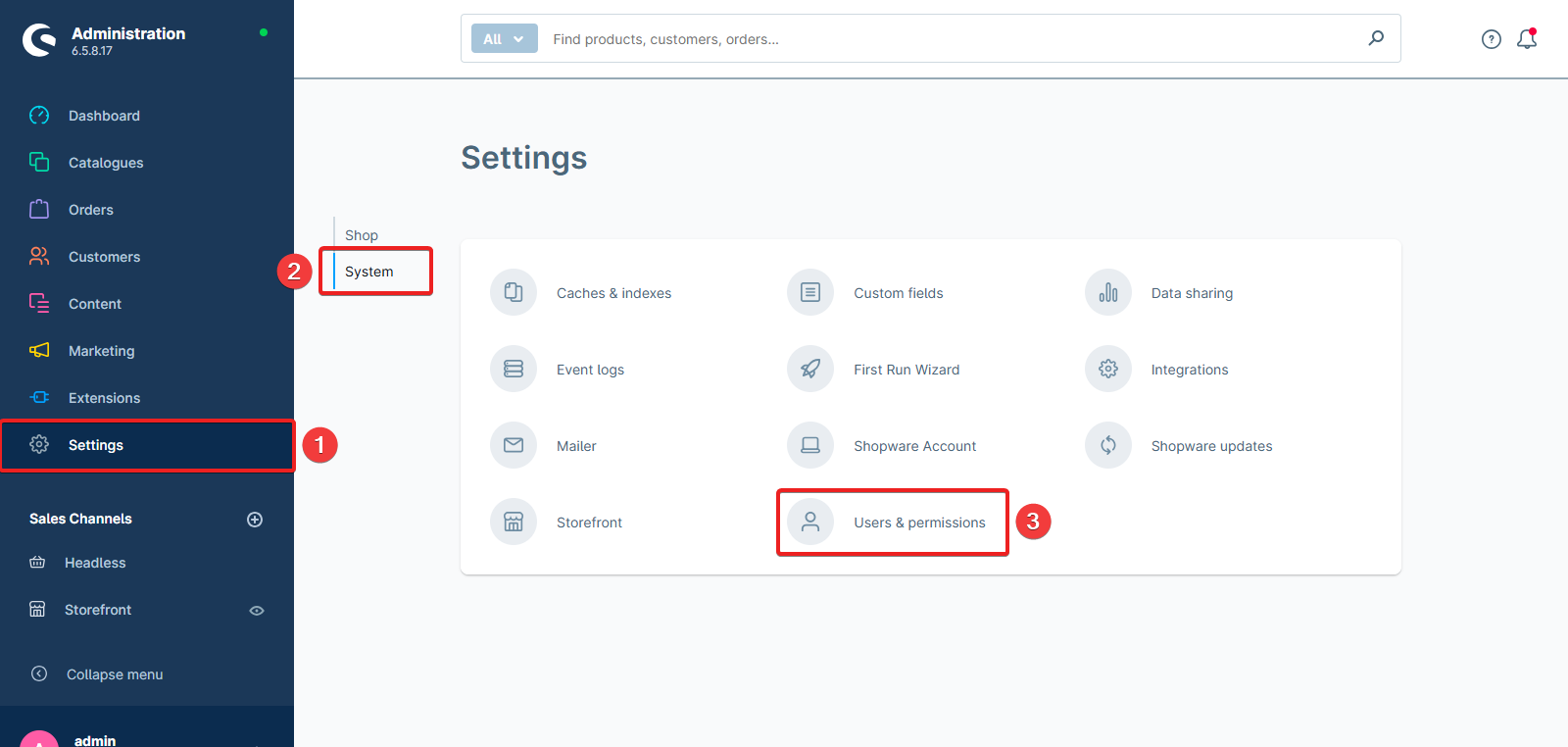The height and width of the screenshot is (747, 1568).
Task: Focus the Find products search field
Action: pos(941,39)
